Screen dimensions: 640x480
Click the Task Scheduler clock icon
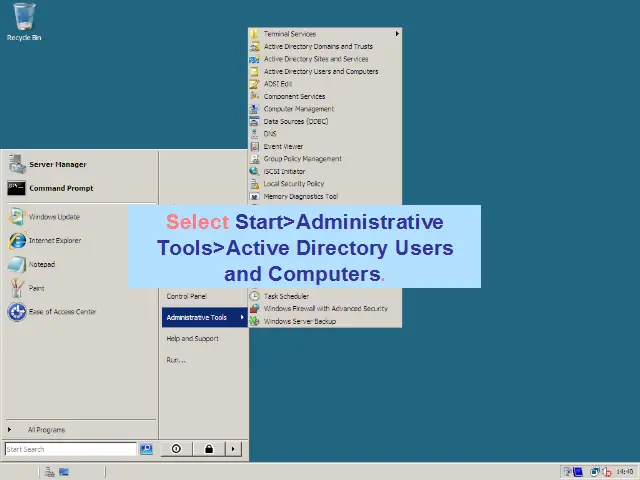254,296
